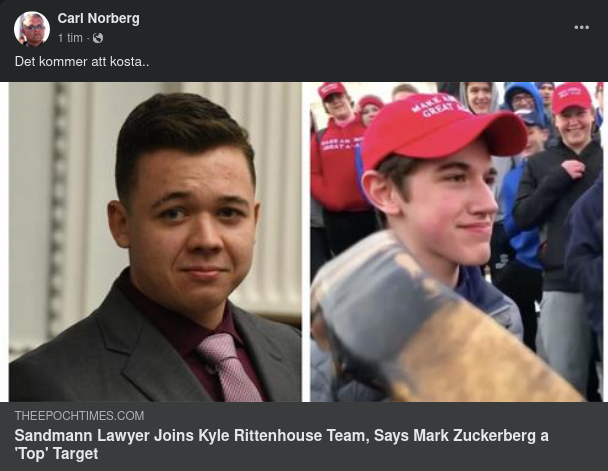Visit Carl Norberg's profile via name
Viewport: 608px width, 471px height.
pyautogui.click(x=98, y=18)
